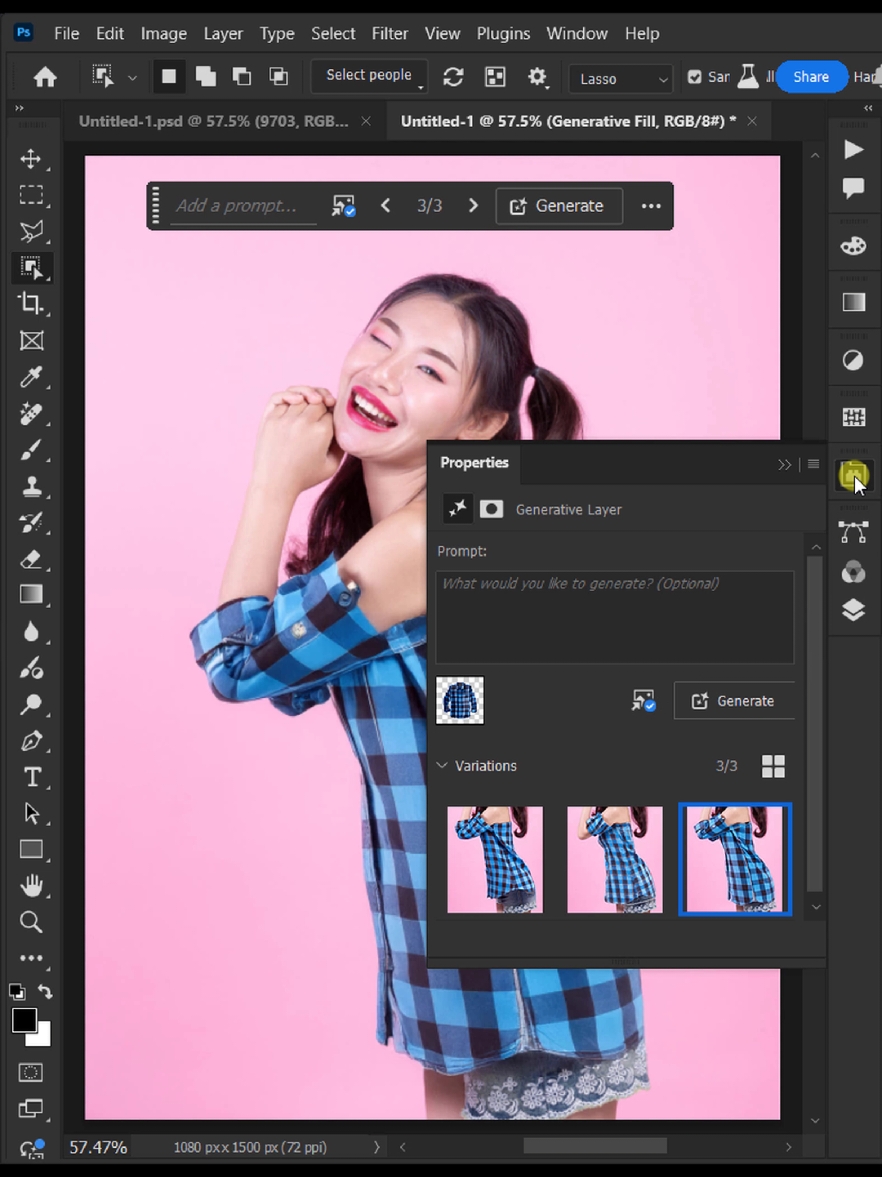Click Generate on contextual task bar
This screenshot has width=882, height=1177.
point(558,206)
